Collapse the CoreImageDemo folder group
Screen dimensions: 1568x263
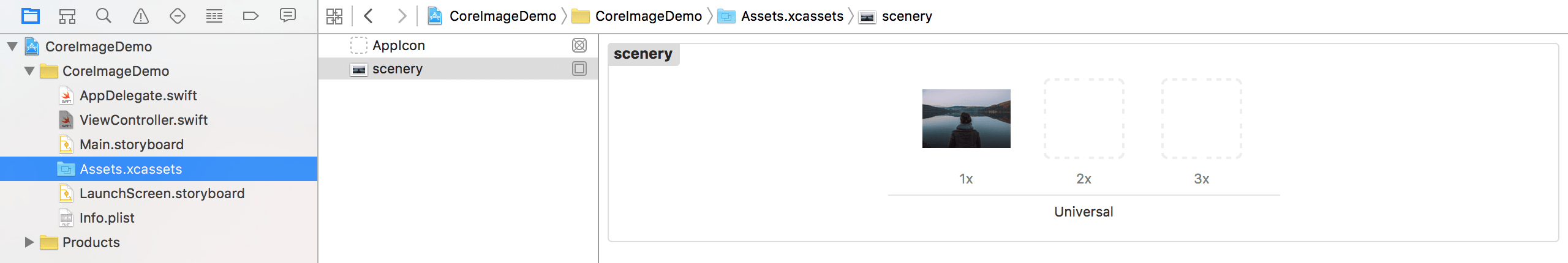coord(29,71)
